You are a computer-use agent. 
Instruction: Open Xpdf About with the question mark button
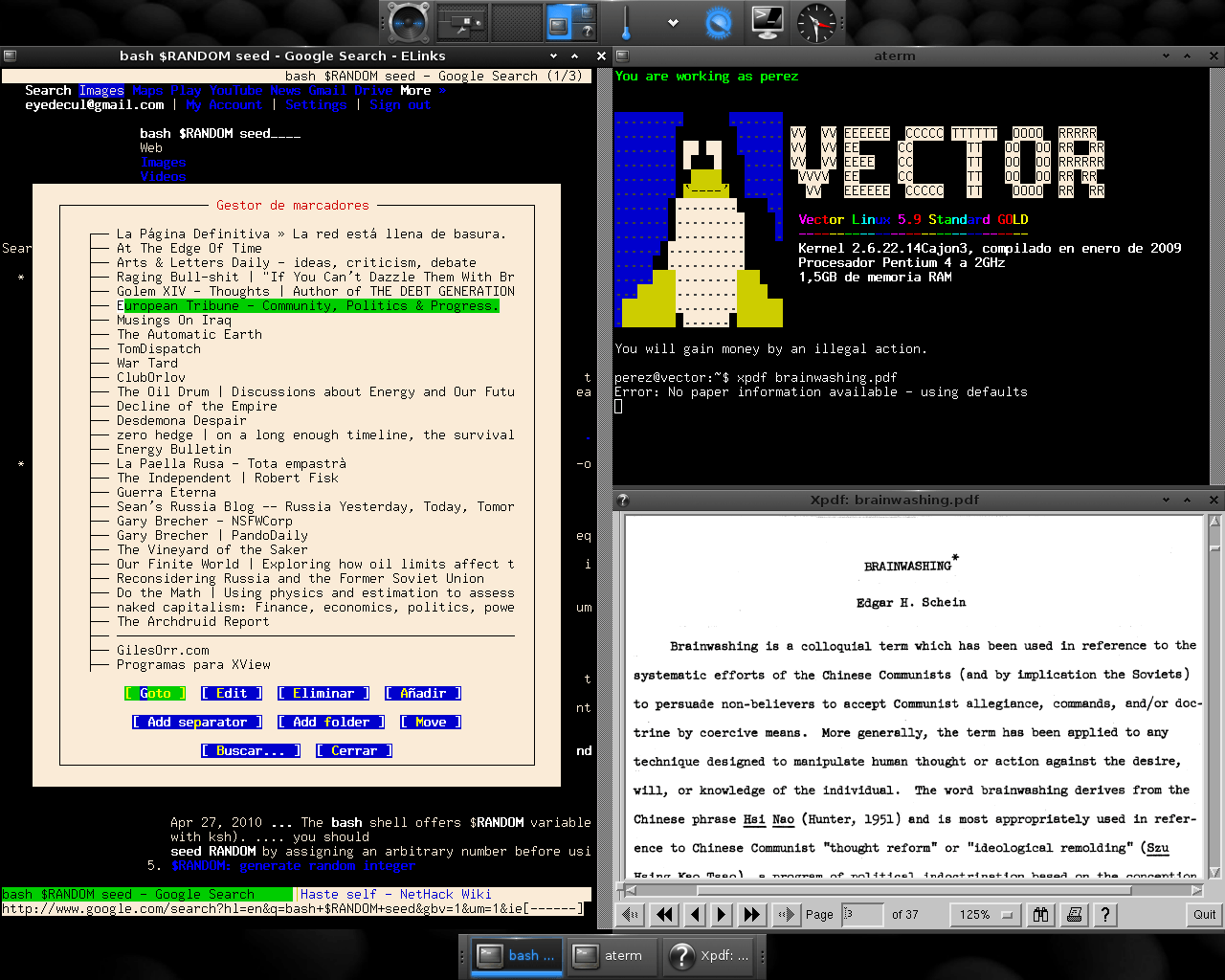1105,915
